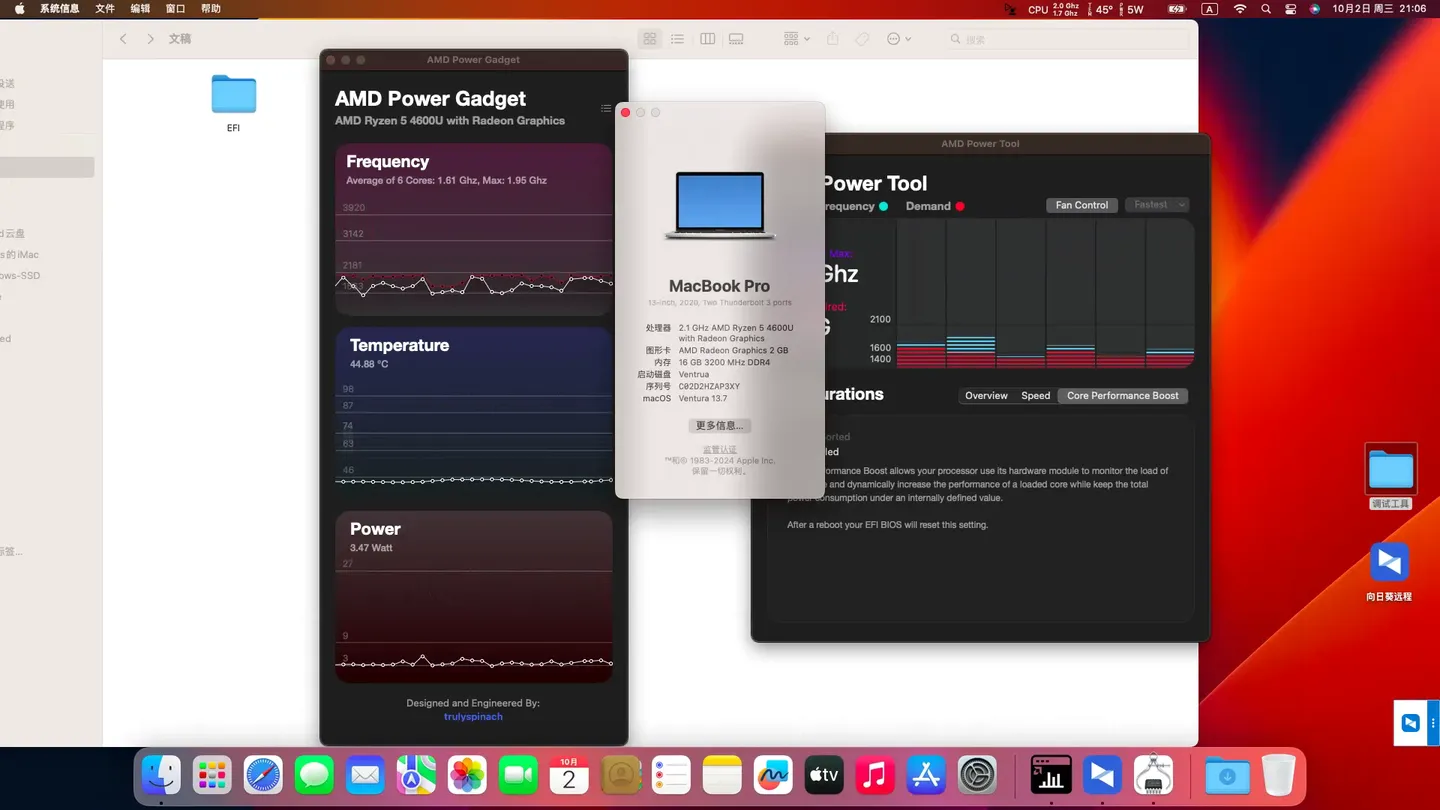Image resolution: width=1440 pixels, height=810 pixels.
Task: Click the battery charging status icon
Action: (x=1177, y=9)
